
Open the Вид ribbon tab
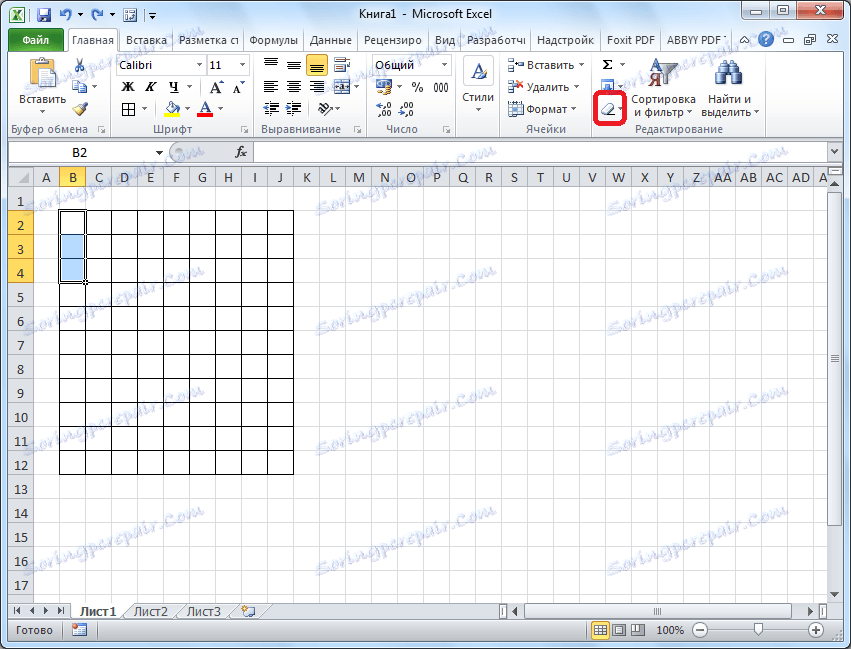click(x=445, y=40)
